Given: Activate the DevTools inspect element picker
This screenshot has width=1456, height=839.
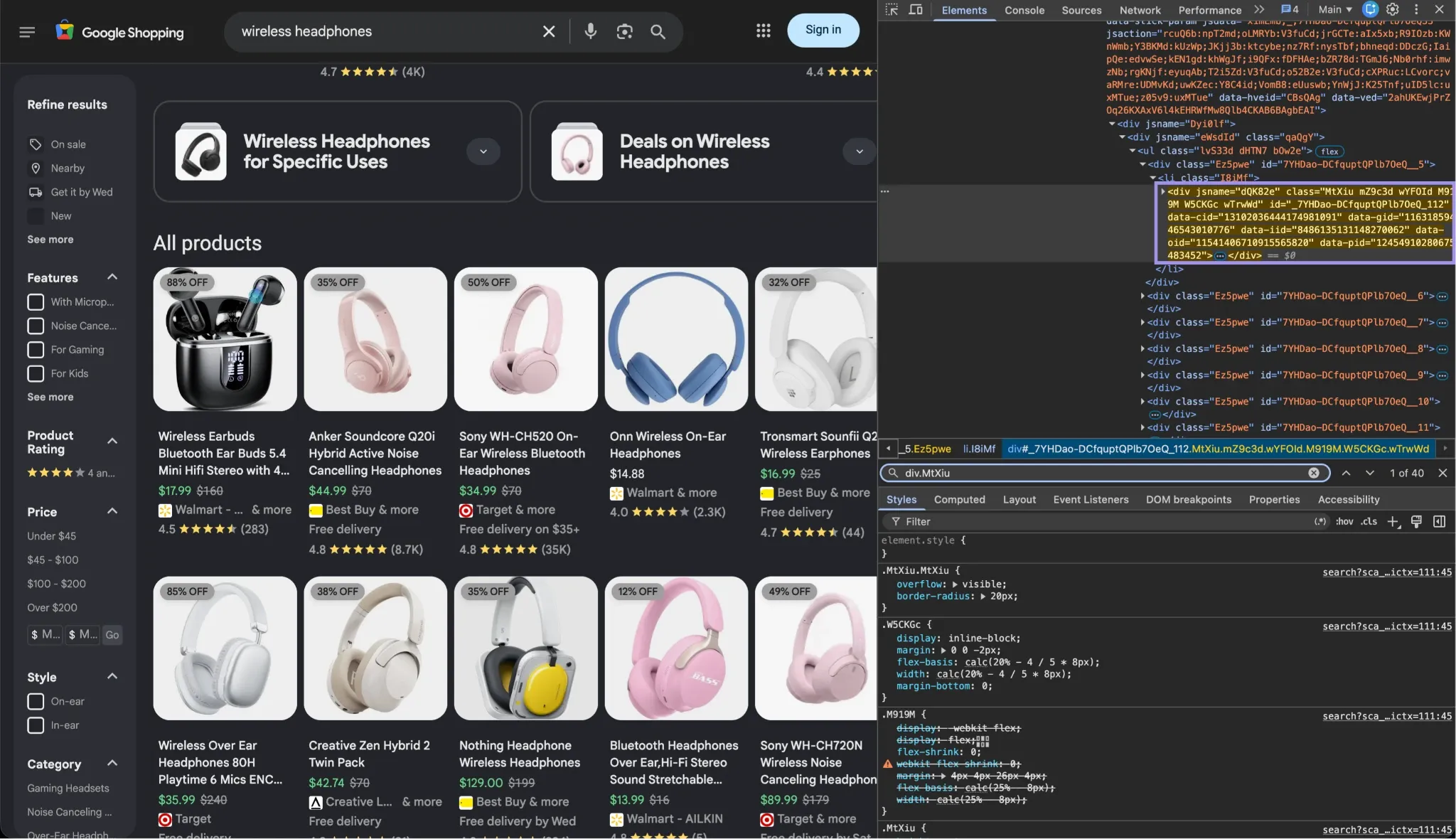Looking at the screenshot, I should point(892,9).
